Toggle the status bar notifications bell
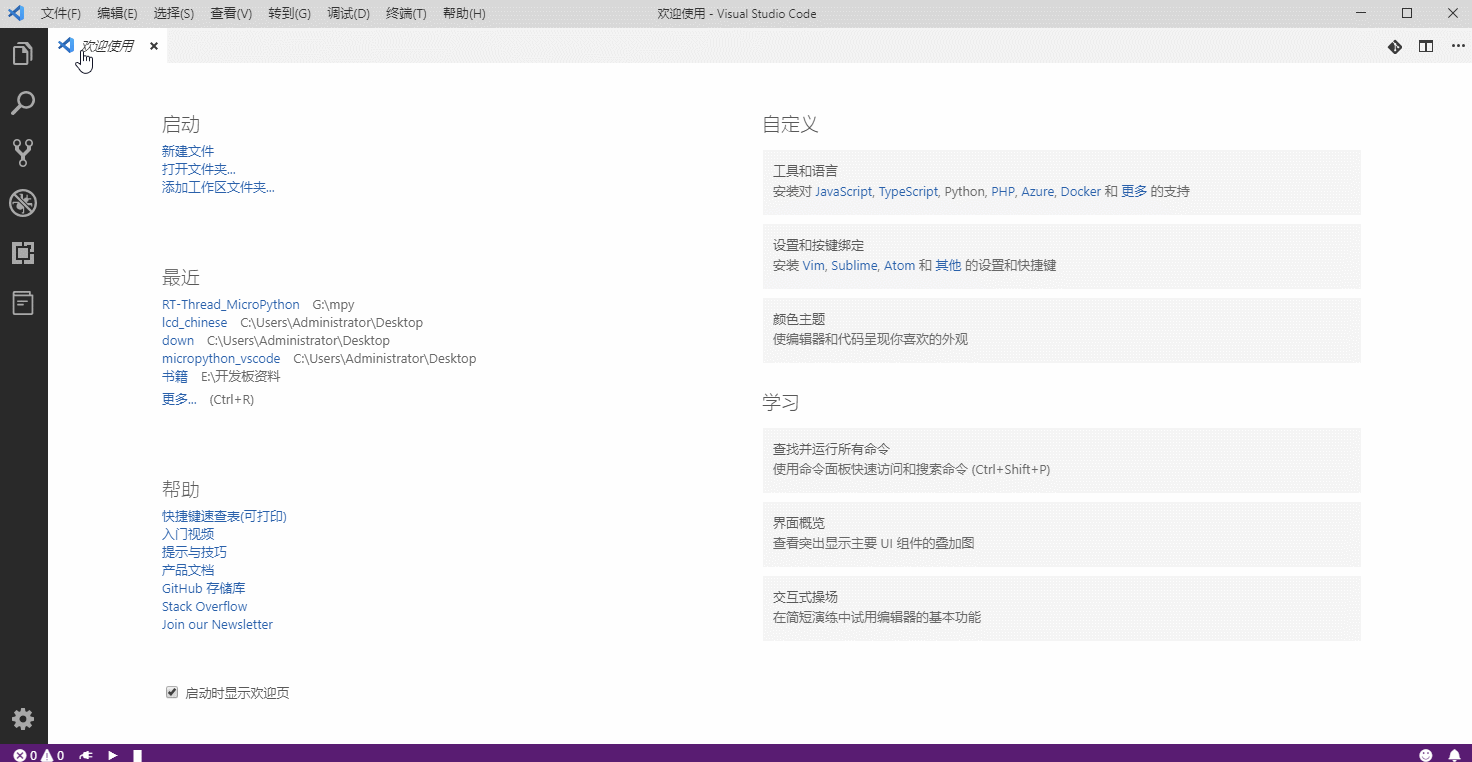1472x762 pixels. tap(1455, 755)
